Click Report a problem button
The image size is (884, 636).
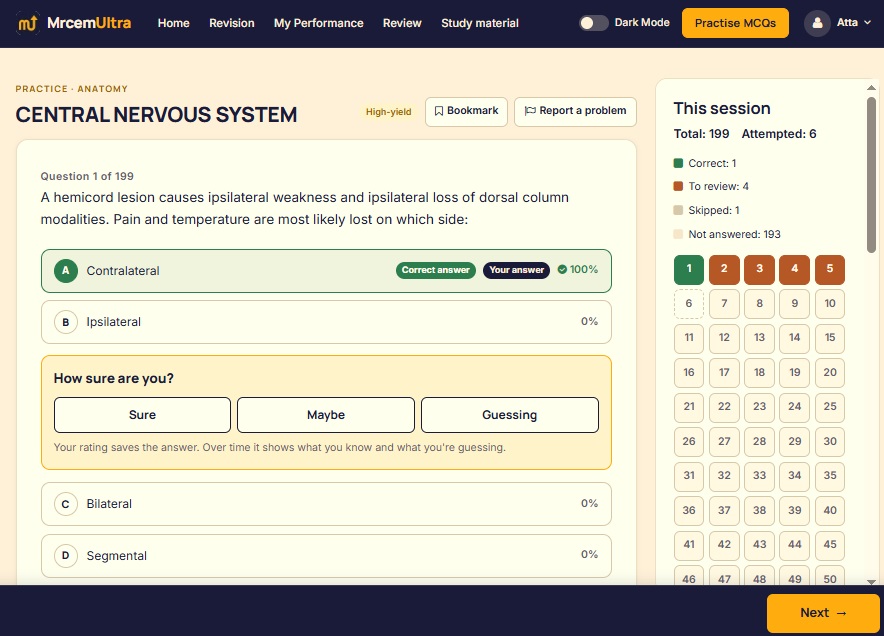(x=575, y=111)
